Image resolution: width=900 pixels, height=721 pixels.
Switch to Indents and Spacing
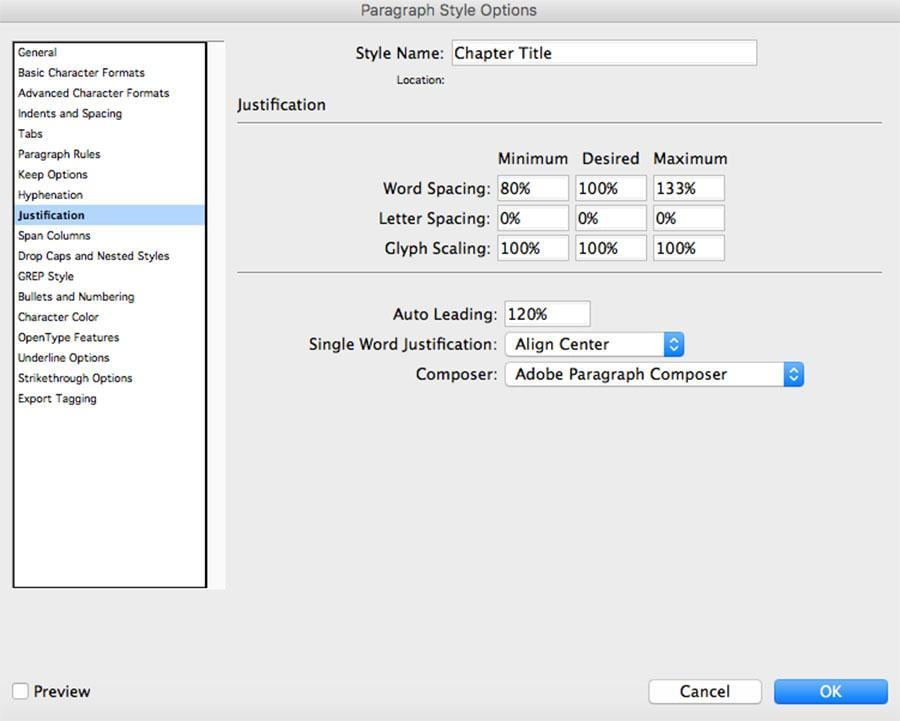(70, 113)
